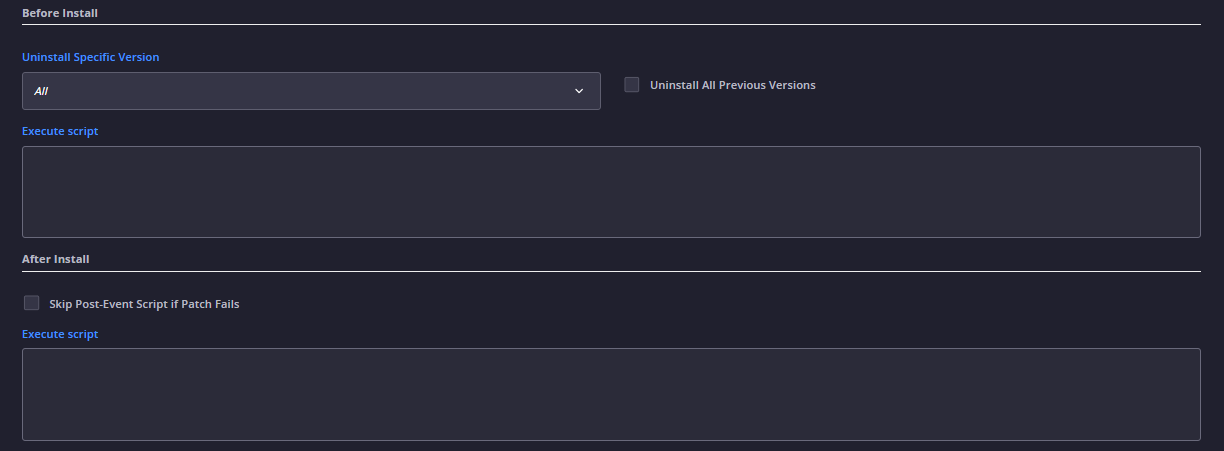Place cursor in pre-install script text area
1224x451 pixels.
[x=611, y=192]
